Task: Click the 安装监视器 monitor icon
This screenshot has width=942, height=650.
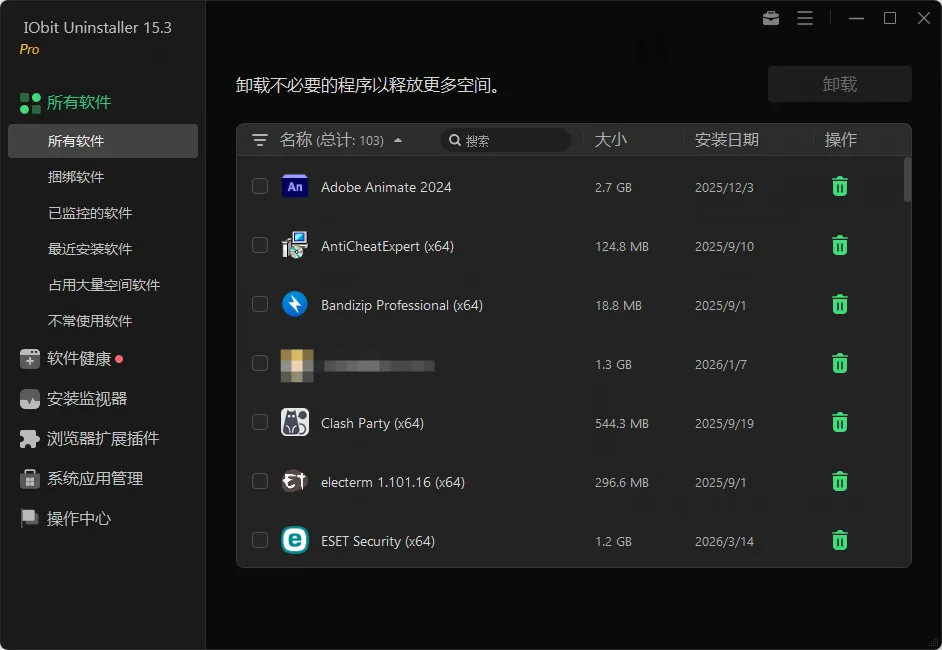Action: 29,399
